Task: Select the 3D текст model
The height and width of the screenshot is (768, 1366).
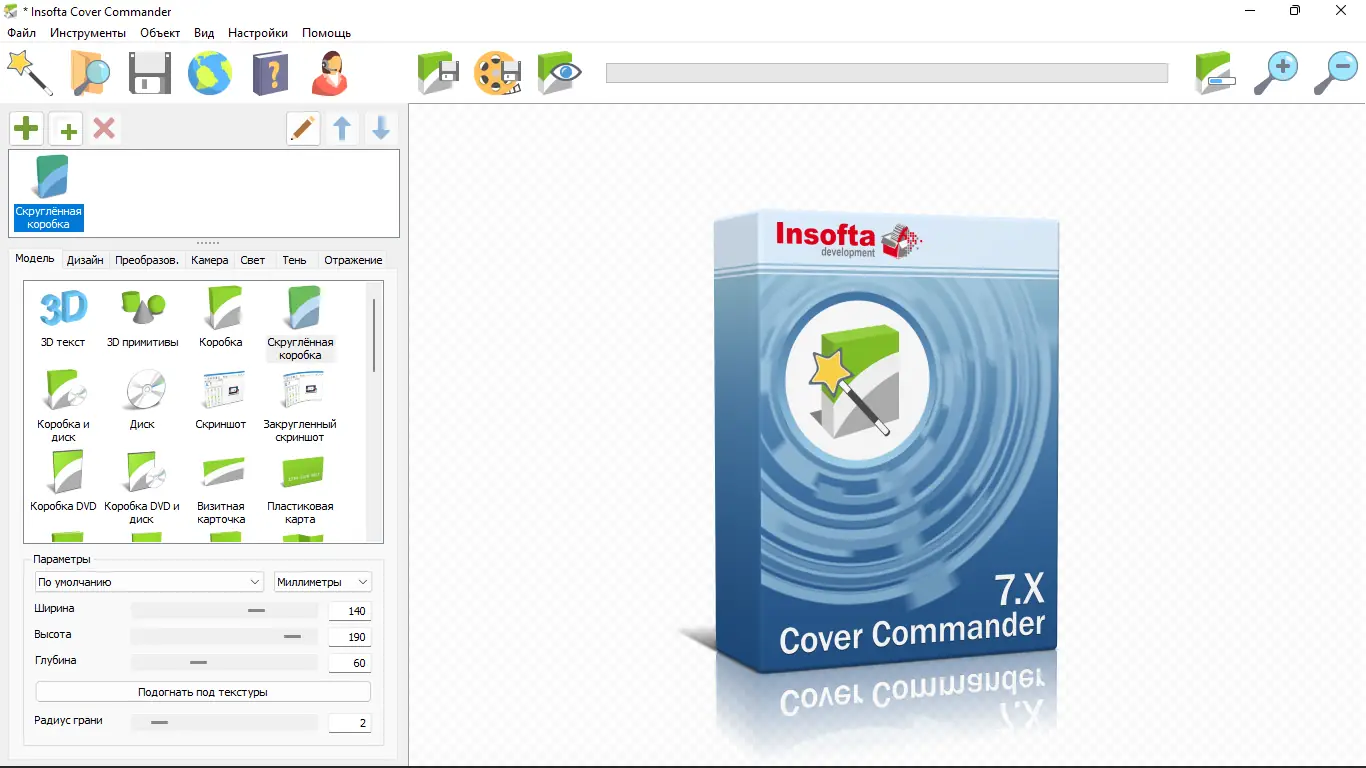Action: pos(63,318)
